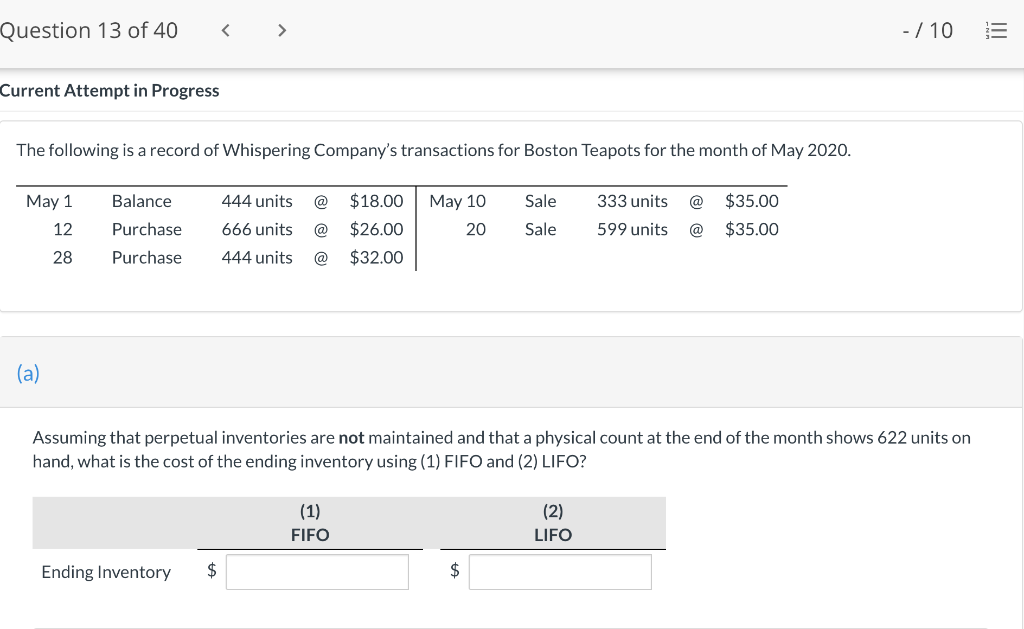
Task: Click the '(2) LIFO' column header
Action: (x=553, y=523)
